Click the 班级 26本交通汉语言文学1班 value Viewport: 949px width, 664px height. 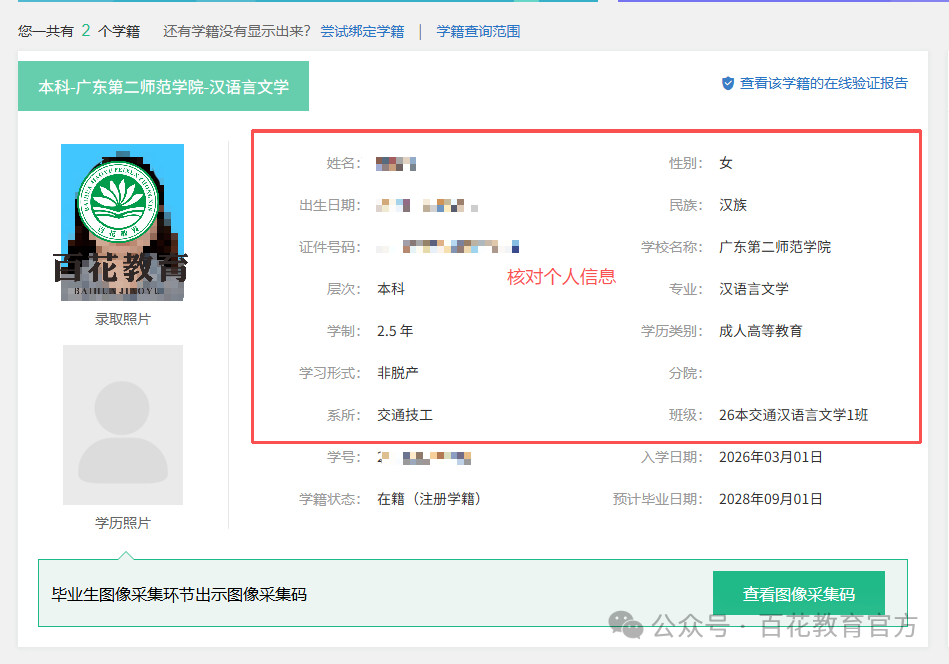coord(793,415)
